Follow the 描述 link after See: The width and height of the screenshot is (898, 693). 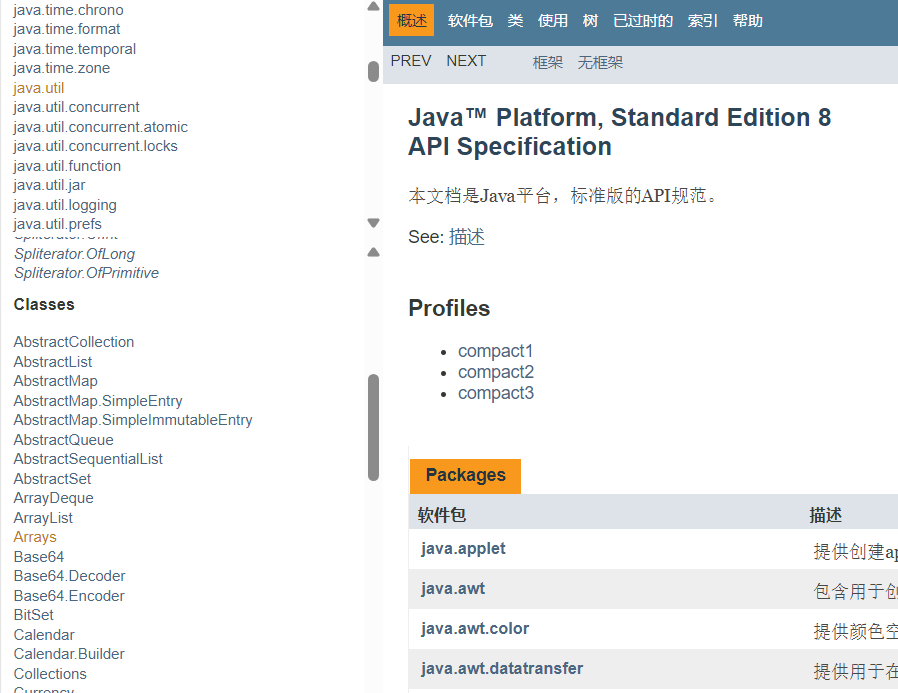pyautogui.click(x=466, y=237)
